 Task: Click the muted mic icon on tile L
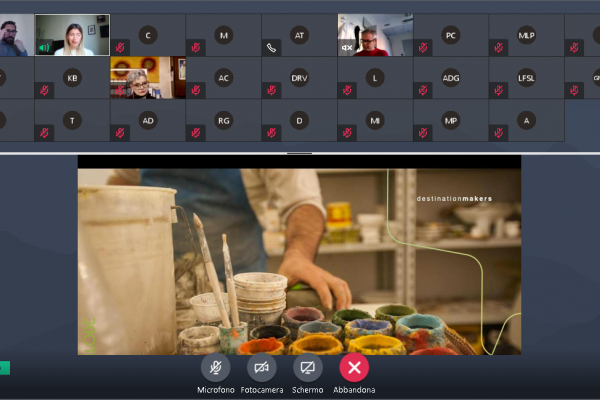pyautogui.click(x=347, y=90)
